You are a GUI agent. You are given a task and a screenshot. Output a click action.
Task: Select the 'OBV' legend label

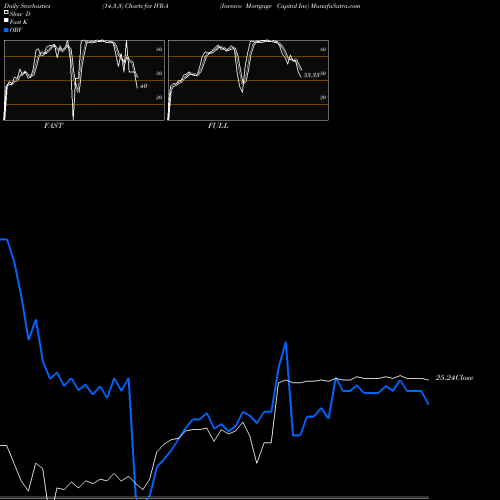[x=16, y=30]
